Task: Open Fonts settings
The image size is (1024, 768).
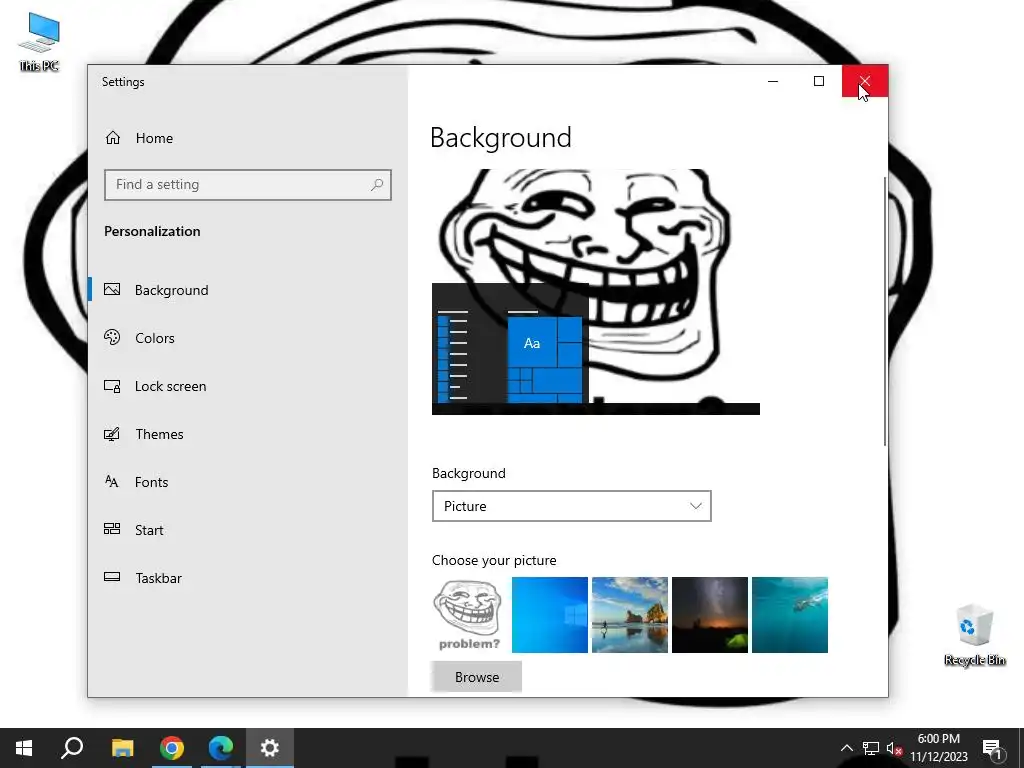Action: coord(152,482)
